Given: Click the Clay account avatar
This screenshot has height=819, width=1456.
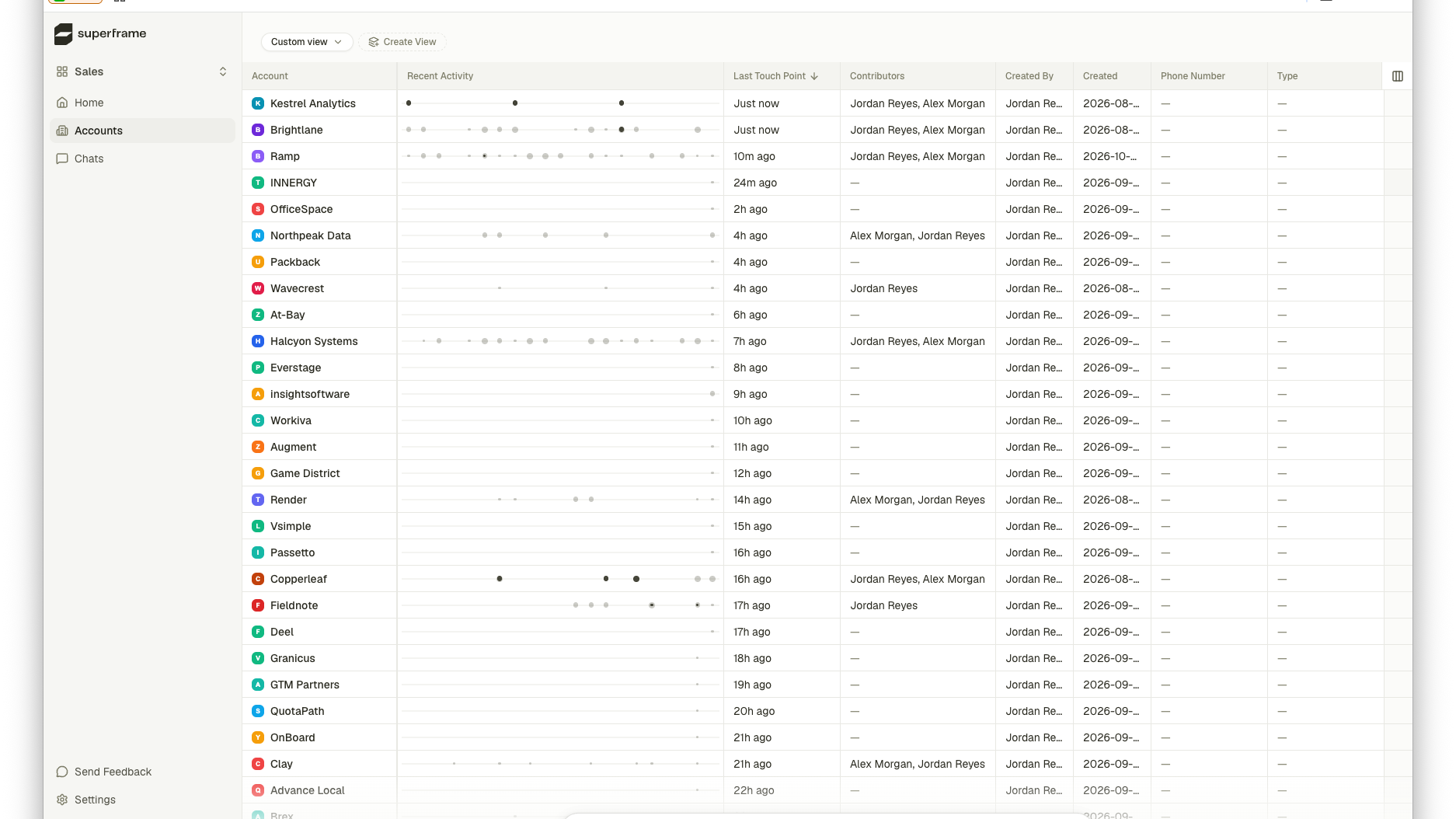Looking at the screenshot, I should tap(258, 764).
